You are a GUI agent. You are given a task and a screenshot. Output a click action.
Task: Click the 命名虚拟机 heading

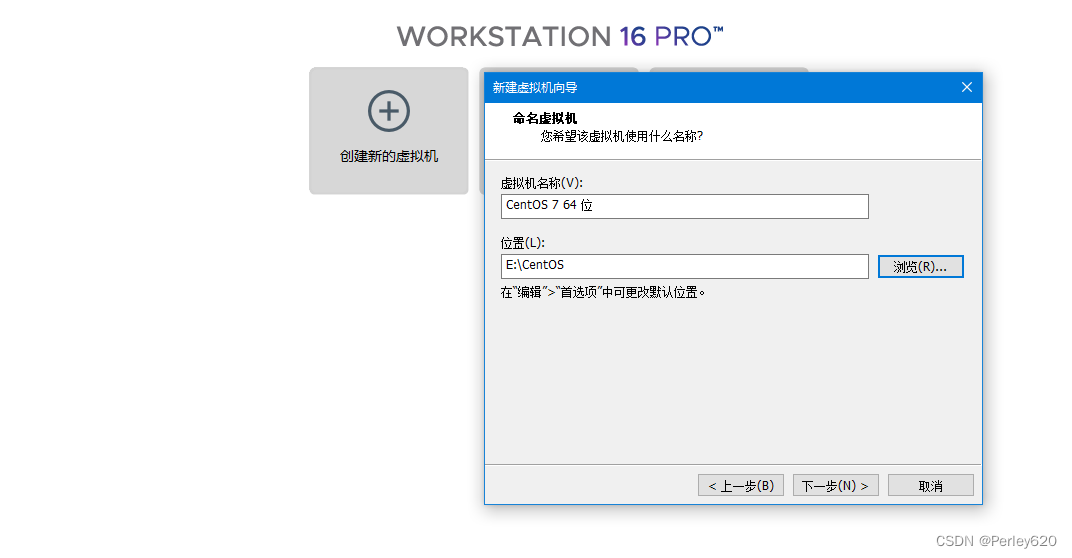pyautogui.click(x=544, y=118)
